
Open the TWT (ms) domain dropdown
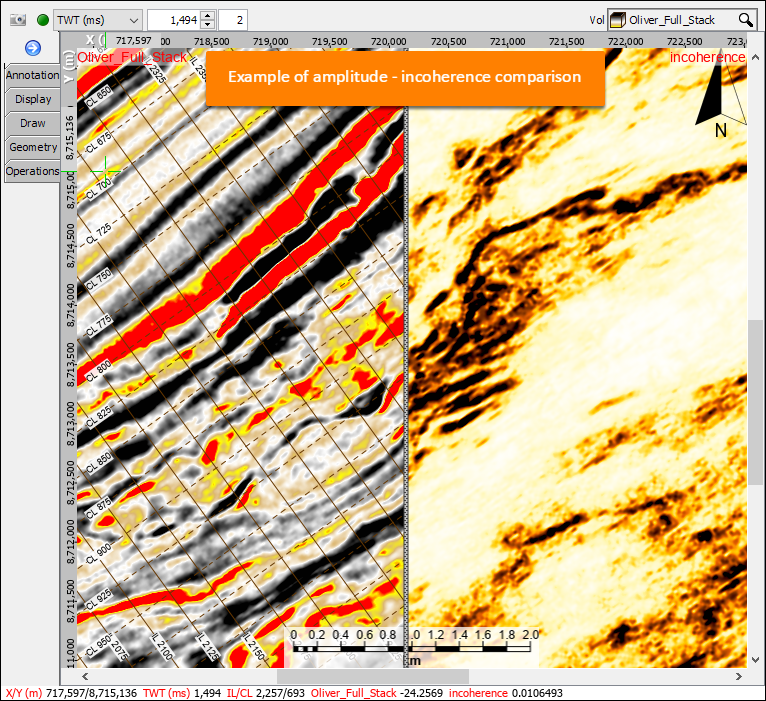point(98,20)
